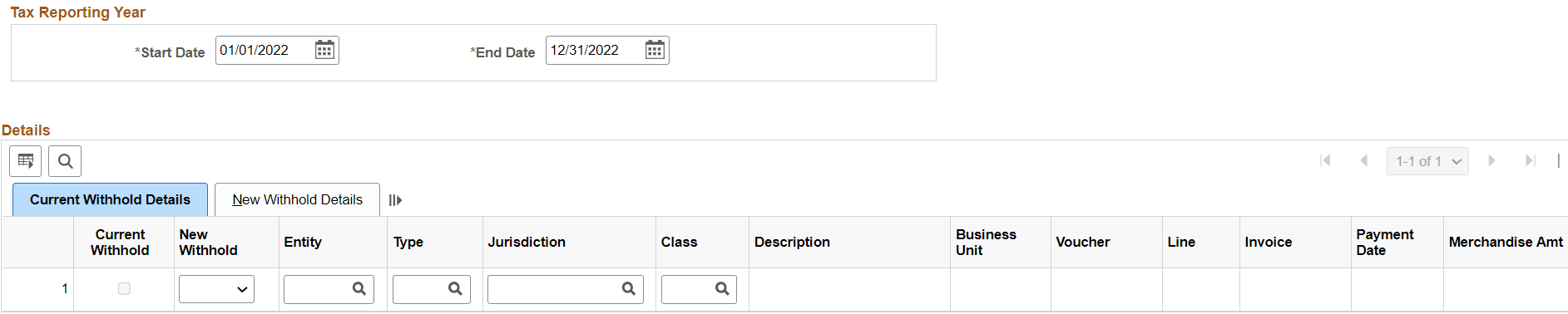1568x314 pixels.
Task: Open the Jurisdiction field lookup magnifier
Action: [629, 289]
